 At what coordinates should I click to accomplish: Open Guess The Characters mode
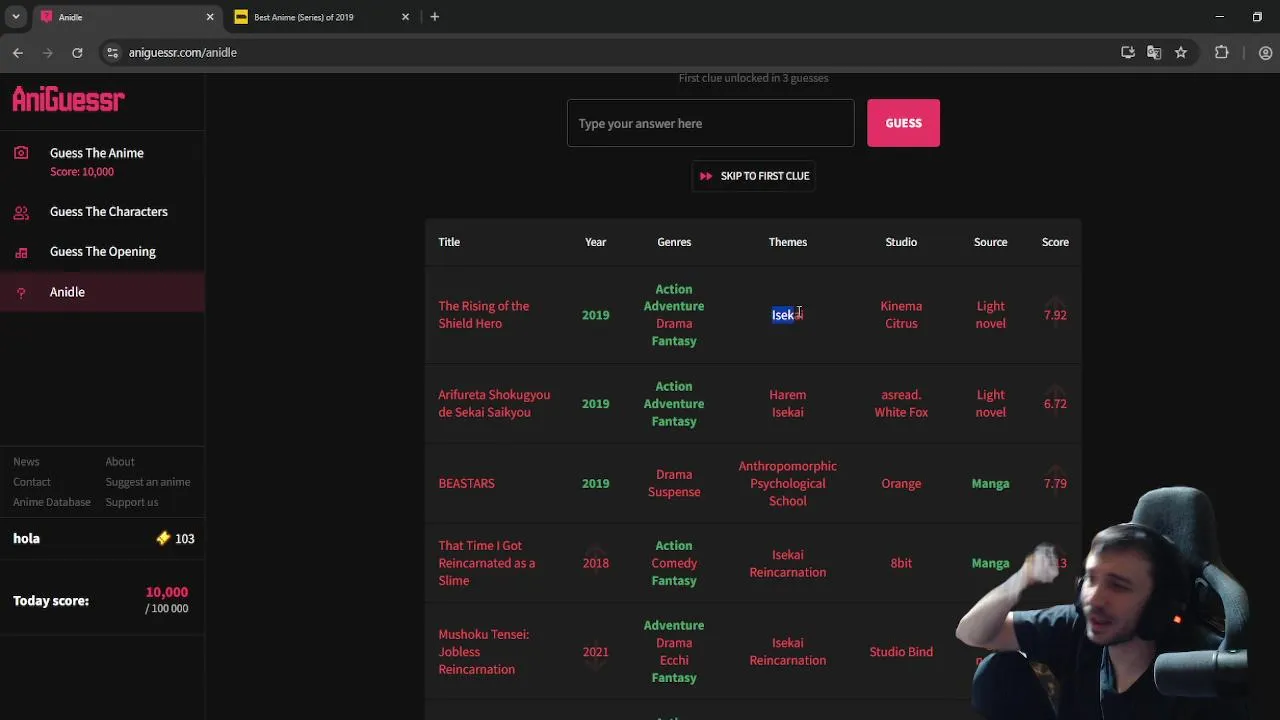(109, 212)
